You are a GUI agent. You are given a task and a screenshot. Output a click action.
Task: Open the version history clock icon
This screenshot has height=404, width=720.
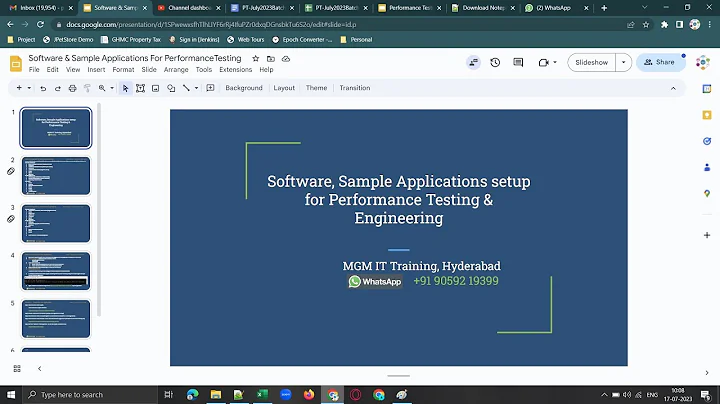495,62
